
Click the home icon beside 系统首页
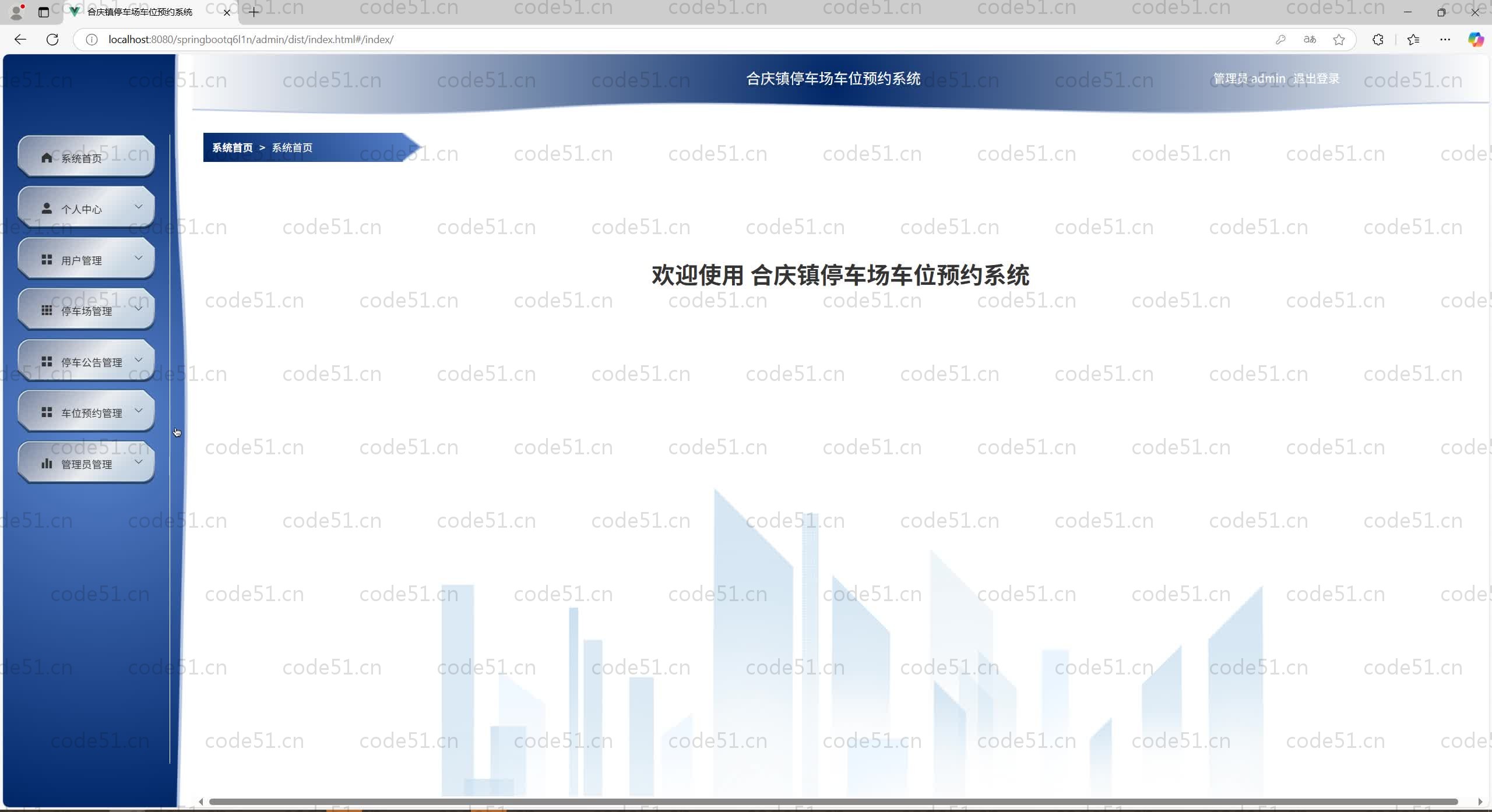(x=47, y=158)
